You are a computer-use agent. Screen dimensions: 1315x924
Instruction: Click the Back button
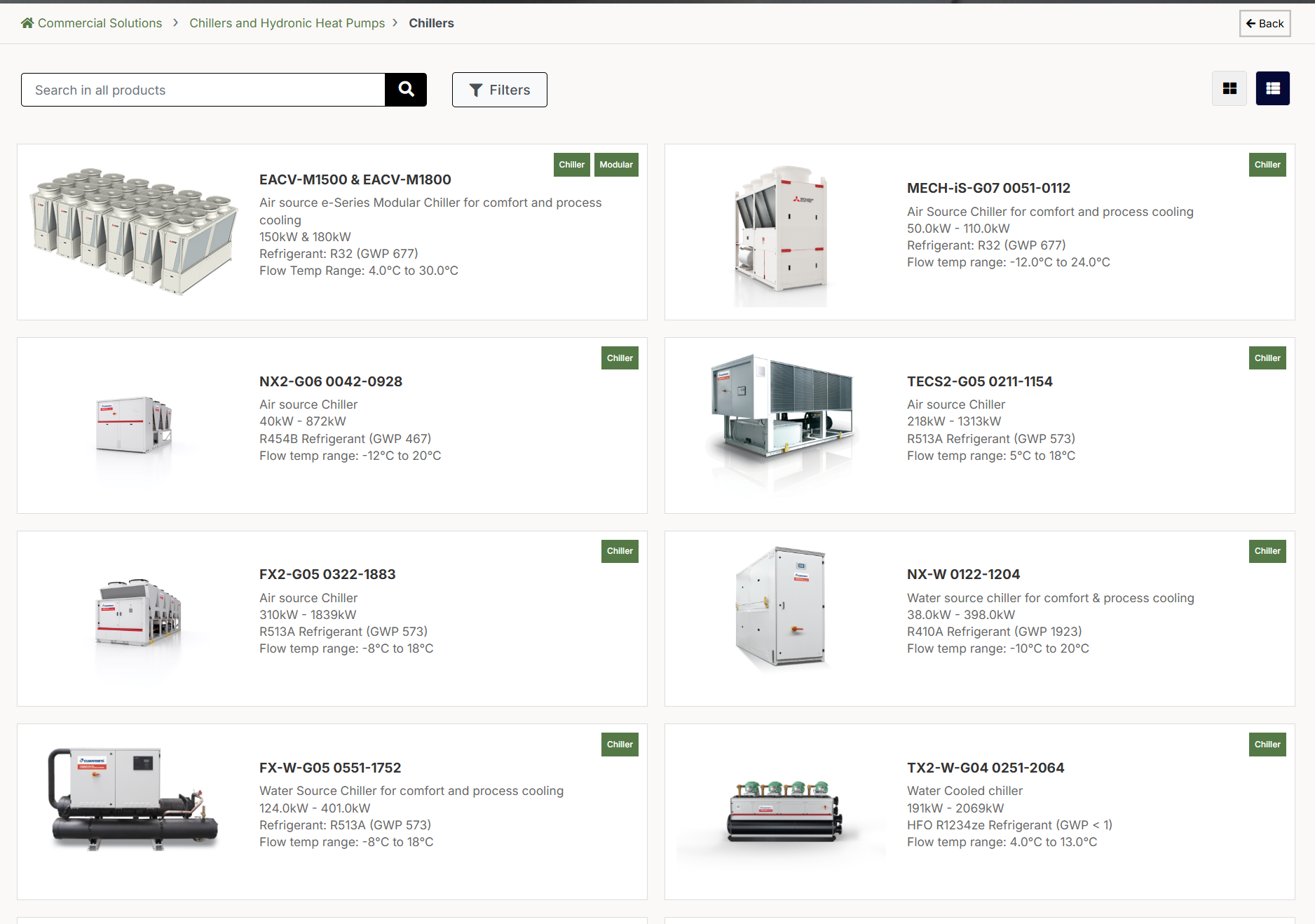(x=1265, y=23)
